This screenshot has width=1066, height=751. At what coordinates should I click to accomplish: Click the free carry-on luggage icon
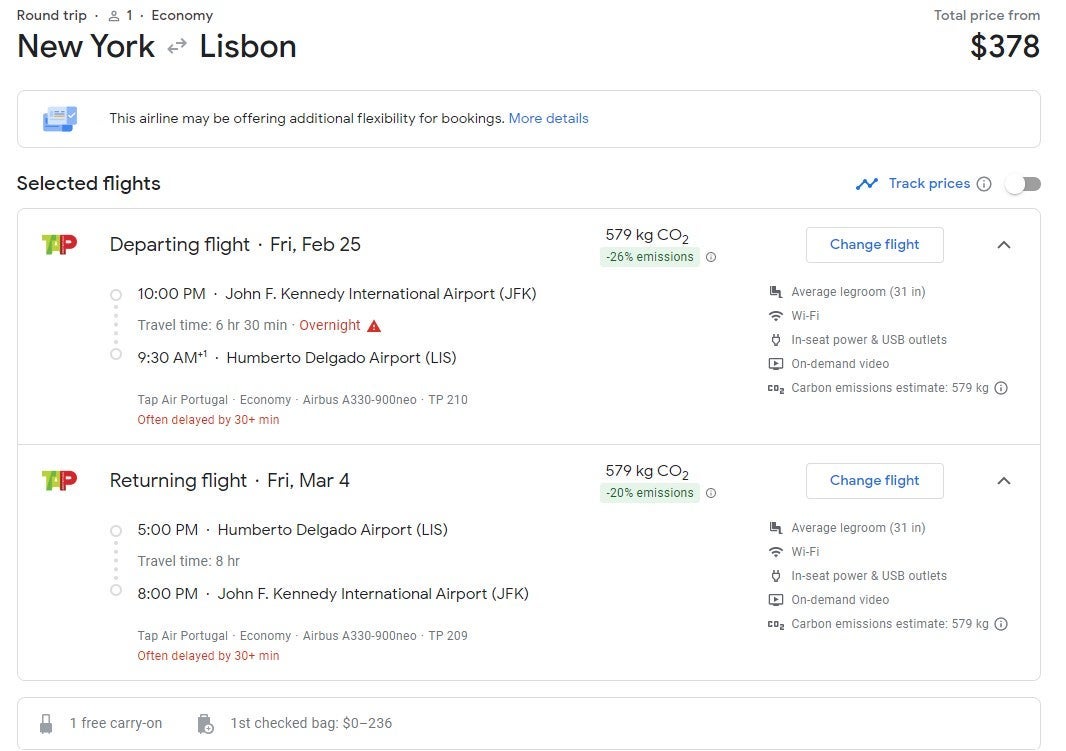point(46,723)
